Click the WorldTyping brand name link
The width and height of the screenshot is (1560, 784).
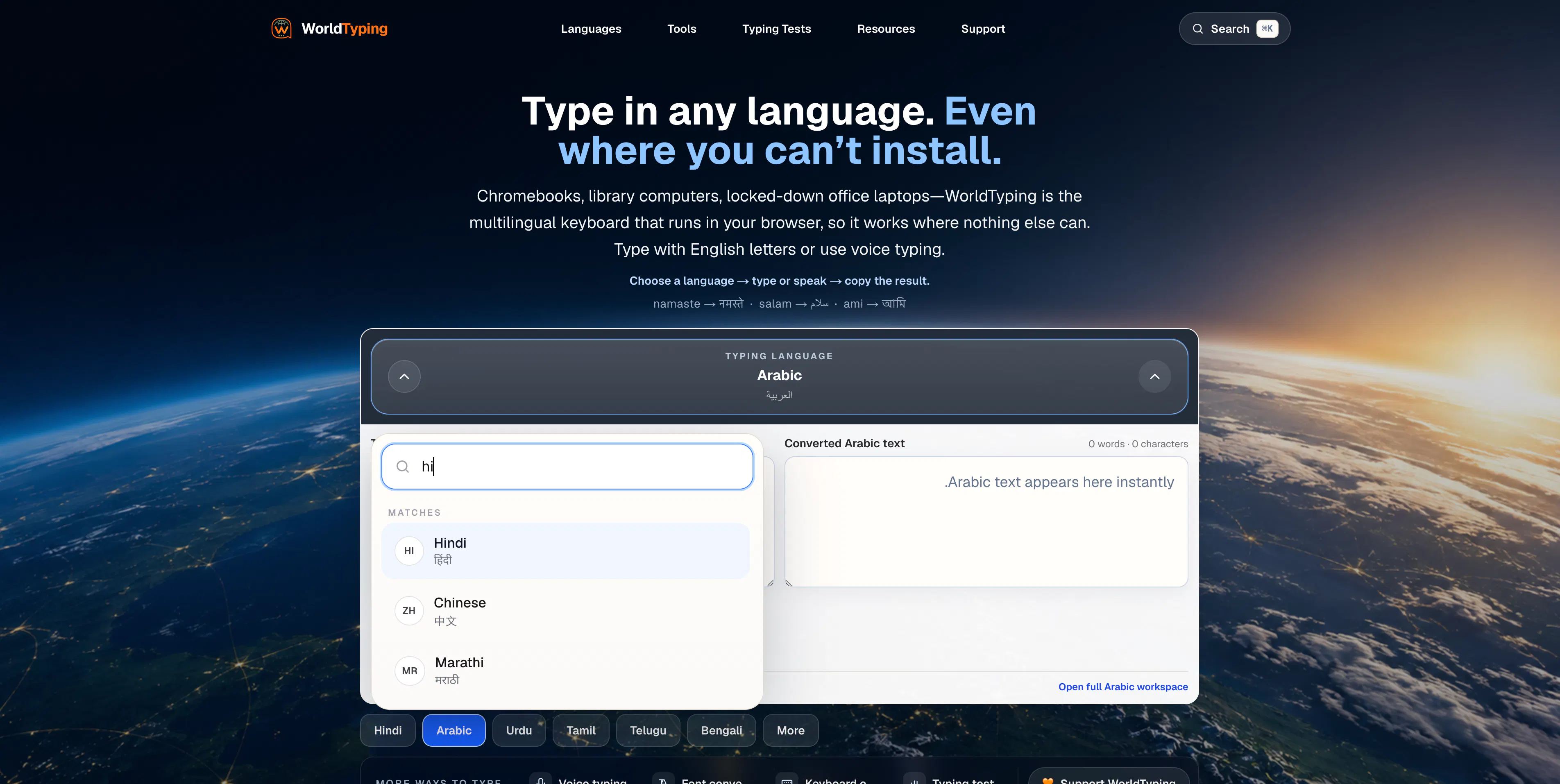click(x=345, y=28)
